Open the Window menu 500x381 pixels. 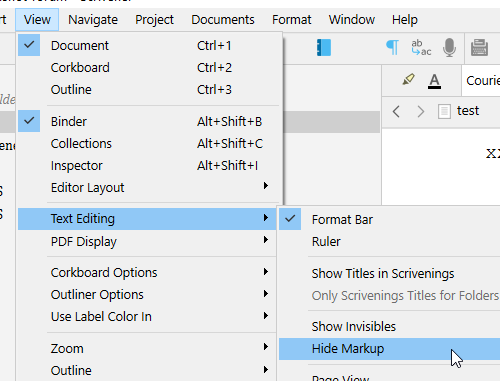[x=352, y=20]
